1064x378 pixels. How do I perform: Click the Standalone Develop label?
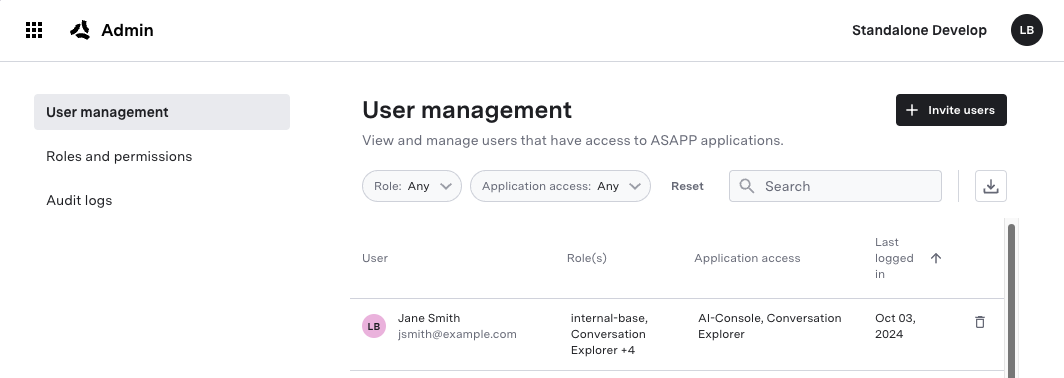tap(919, 30)
